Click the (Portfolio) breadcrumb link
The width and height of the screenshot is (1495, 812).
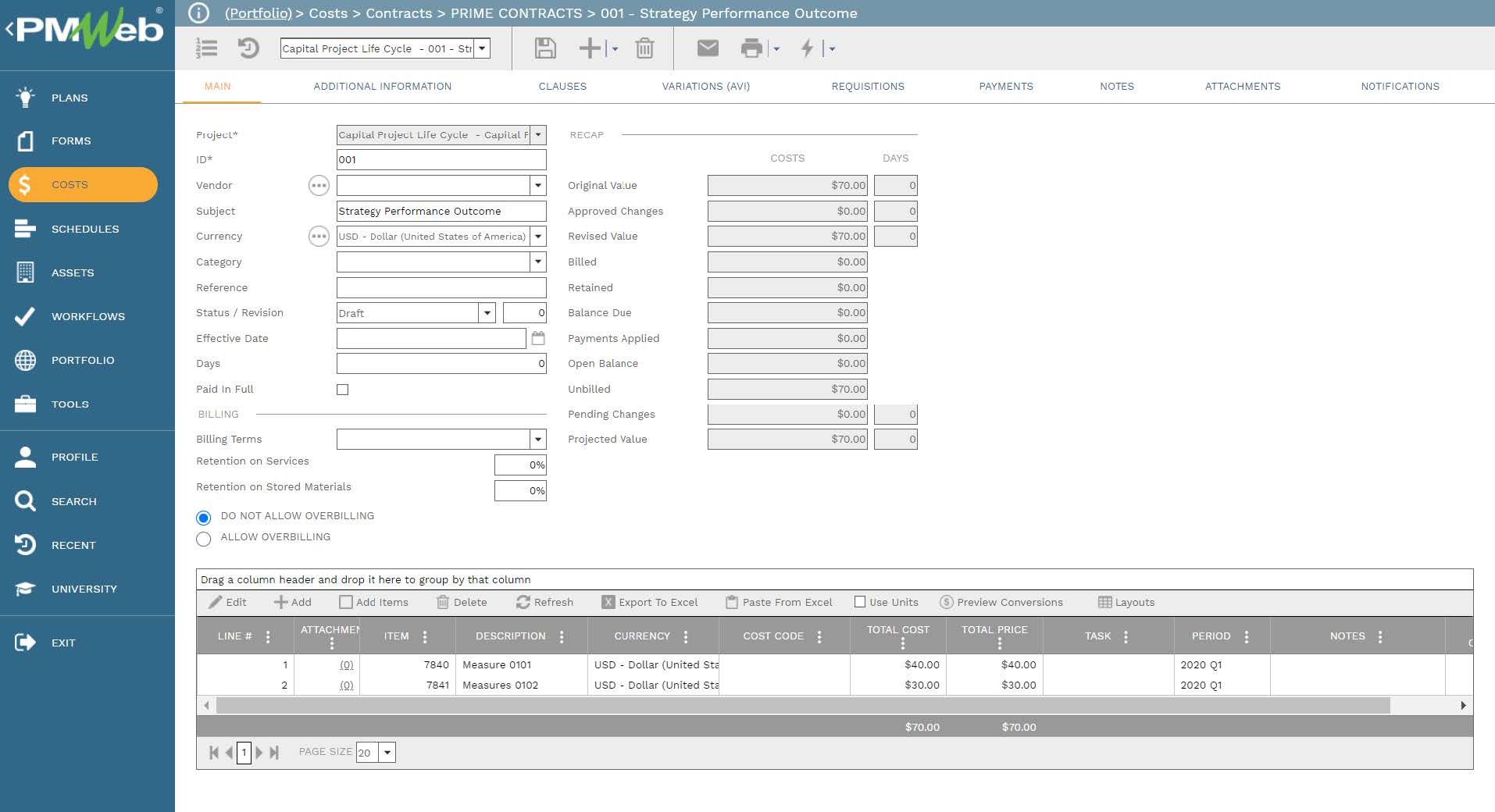[x=258, y=13]
